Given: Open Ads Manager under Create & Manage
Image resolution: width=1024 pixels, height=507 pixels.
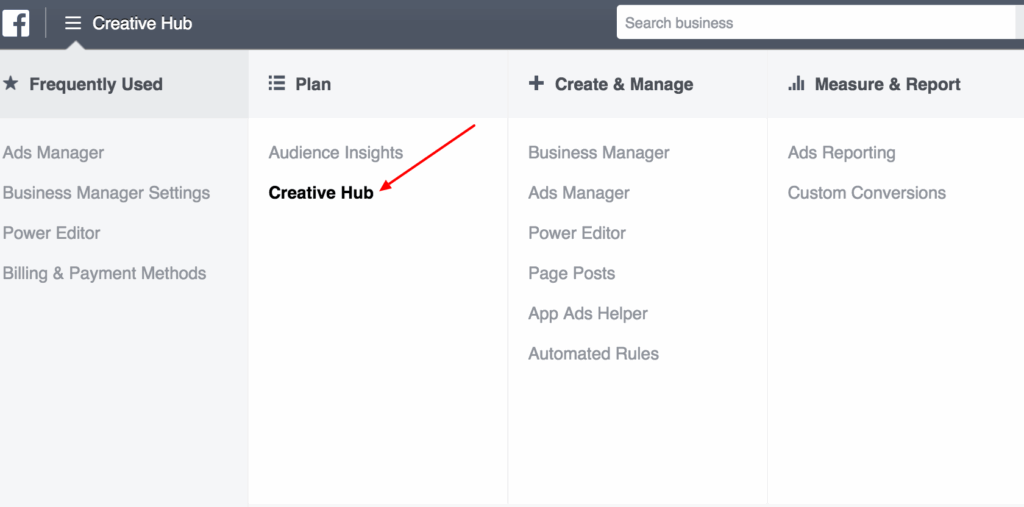Looking at the screenshot, I should [x=579, y=193].
